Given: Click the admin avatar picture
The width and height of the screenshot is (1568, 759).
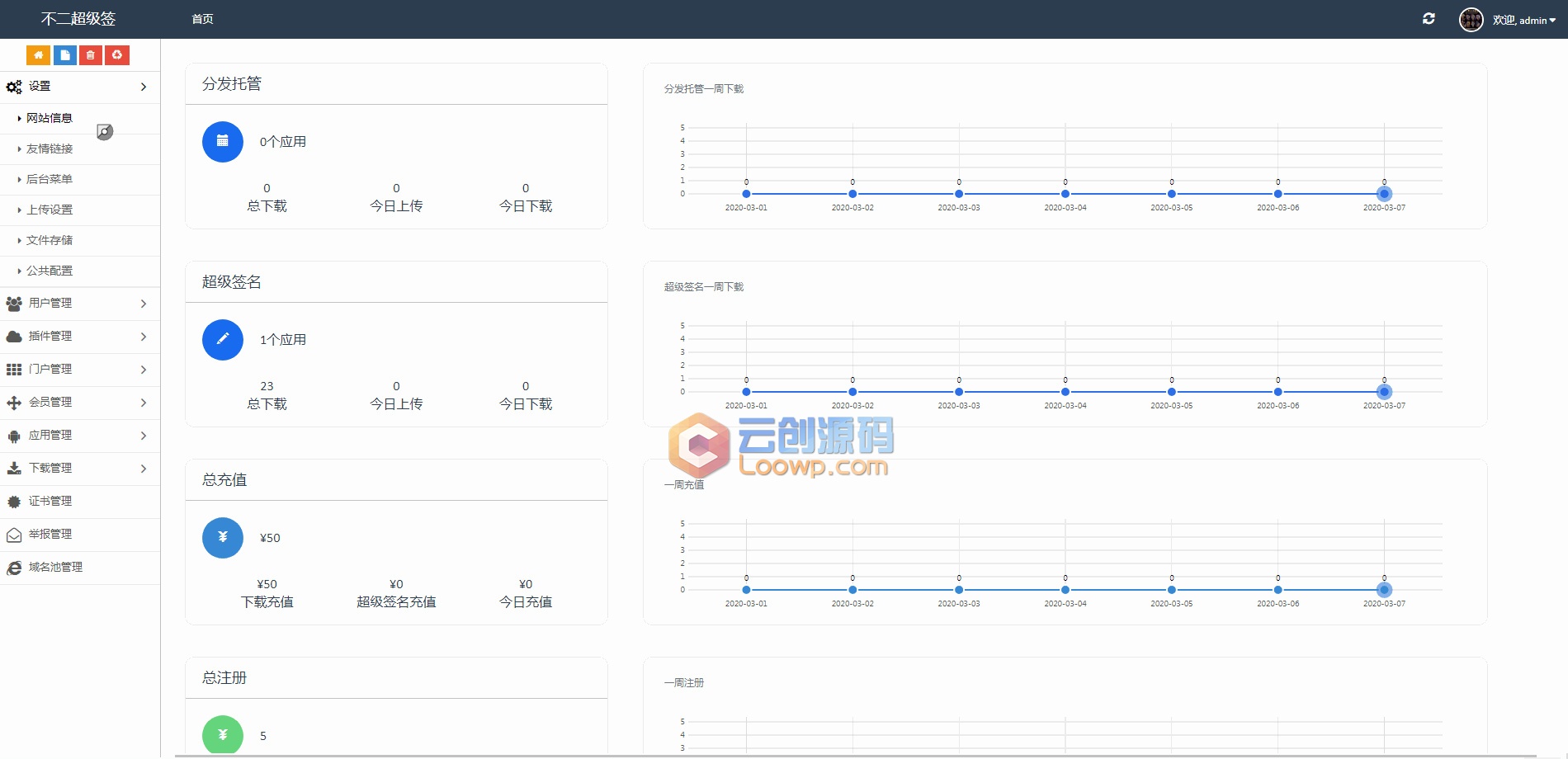Looking at the screenshot, I should coord(1471,20).
